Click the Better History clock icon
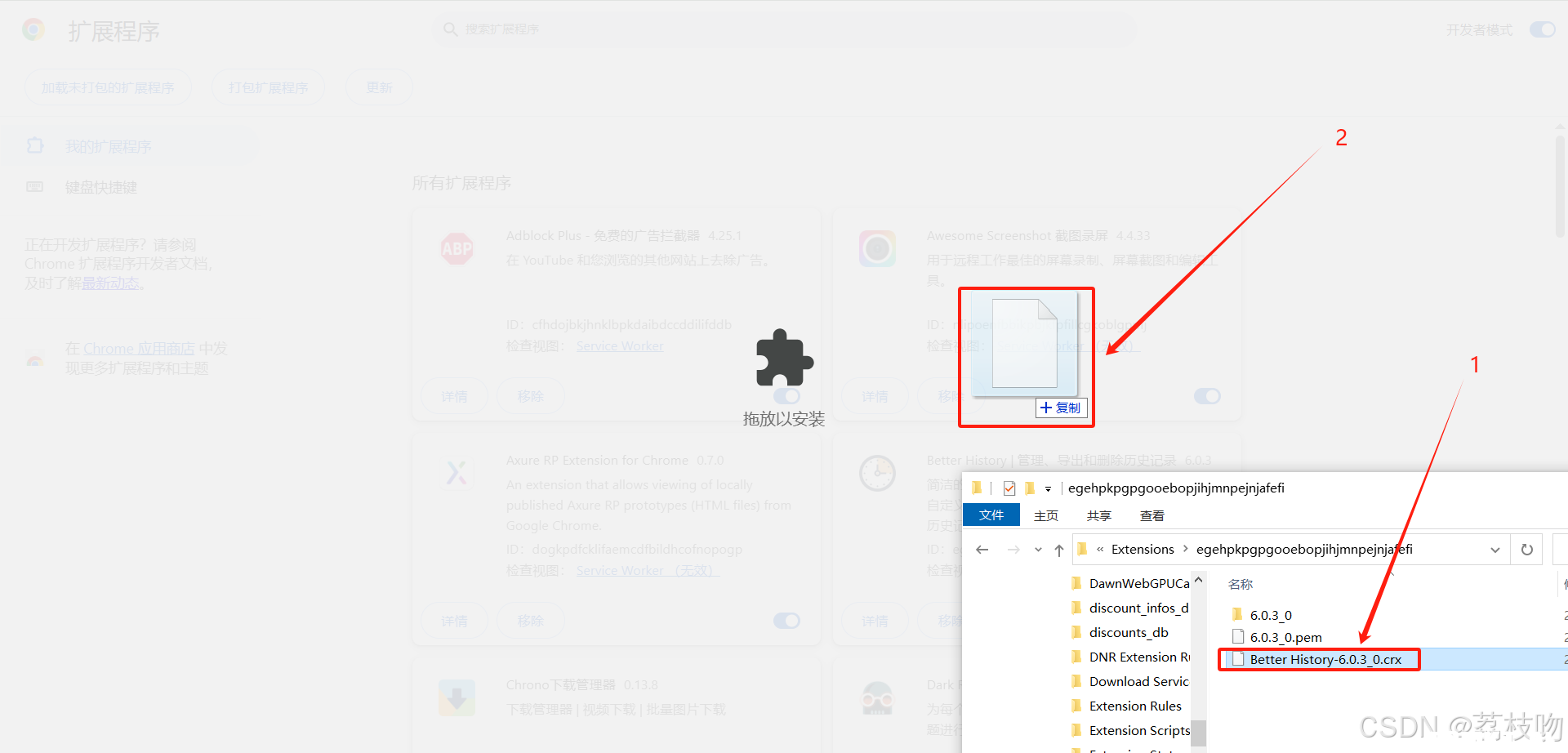The width and height of the screenshot is (1568, 753). coord(877,473)
